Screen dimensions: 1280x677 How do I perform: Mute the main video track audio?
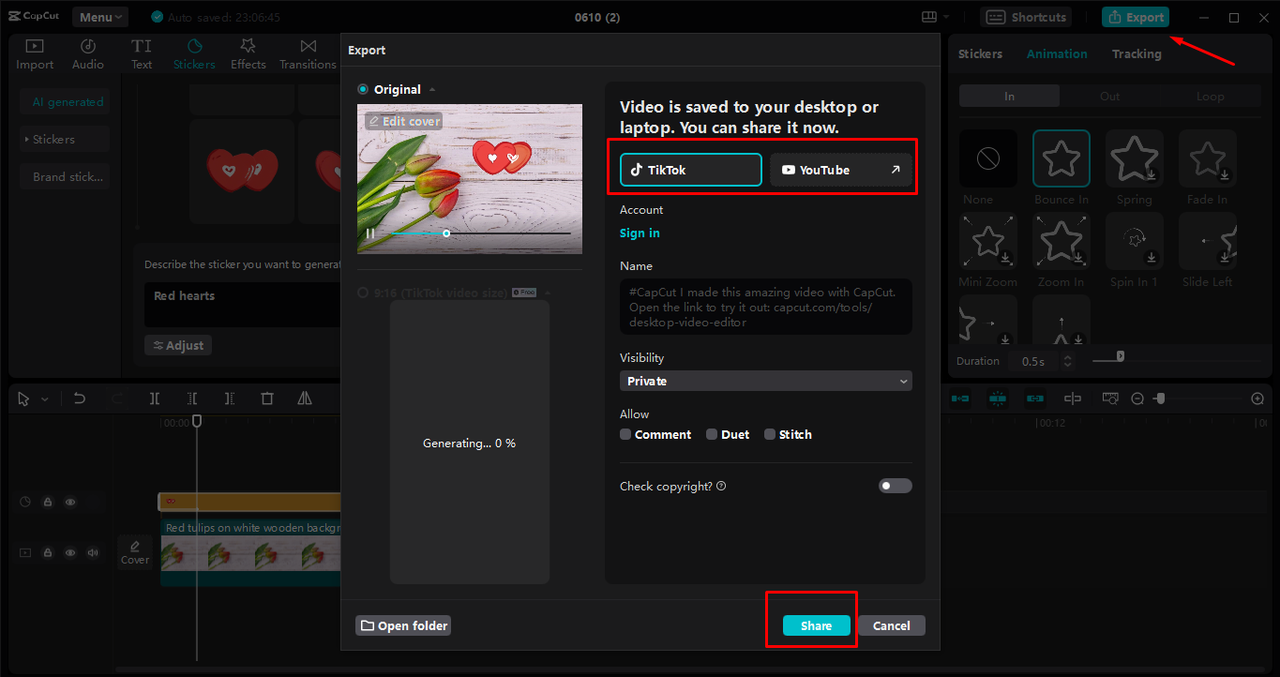click(x=93, y=552)
